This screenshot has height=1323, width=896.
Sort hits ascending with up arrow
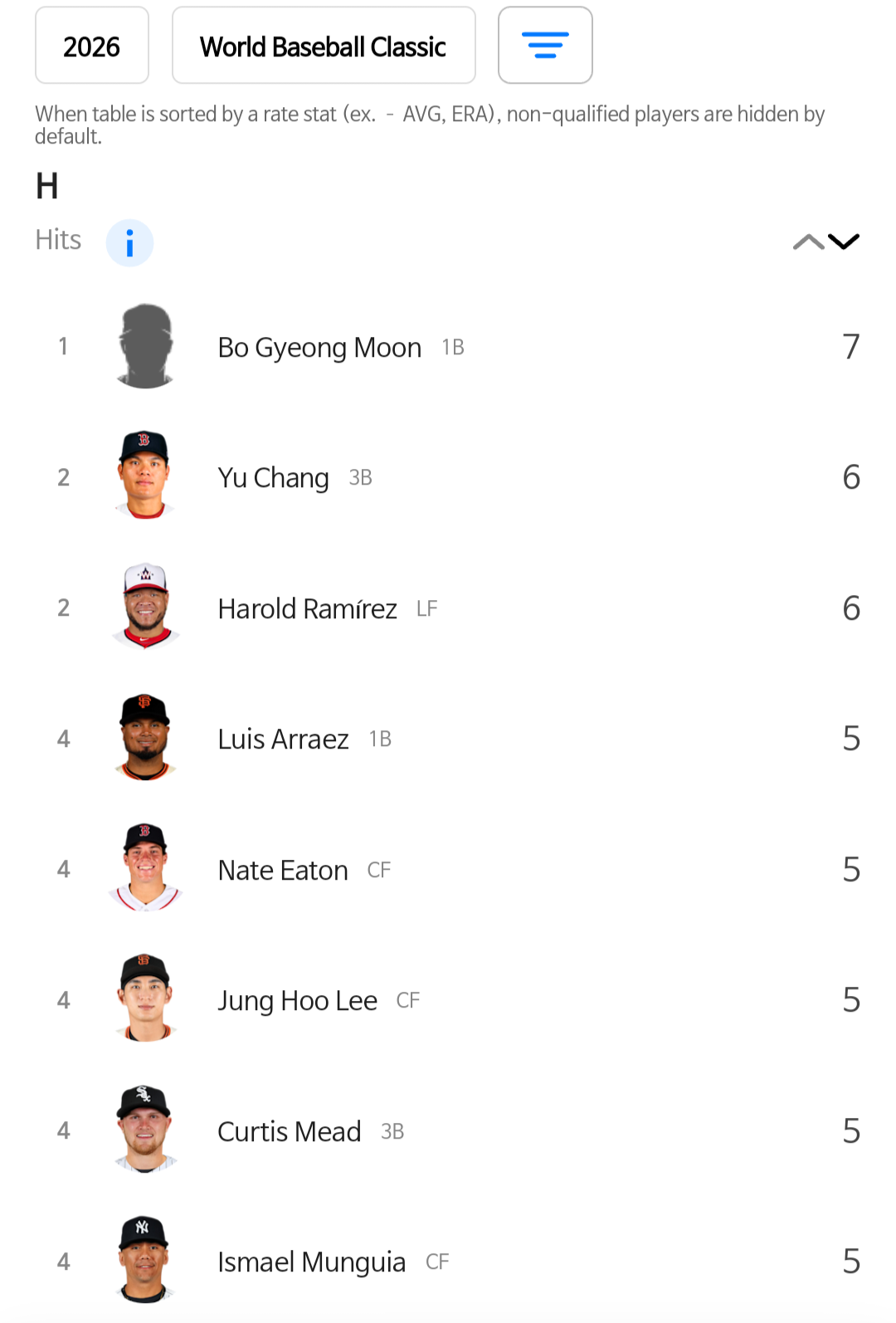[x=808, y=242]
